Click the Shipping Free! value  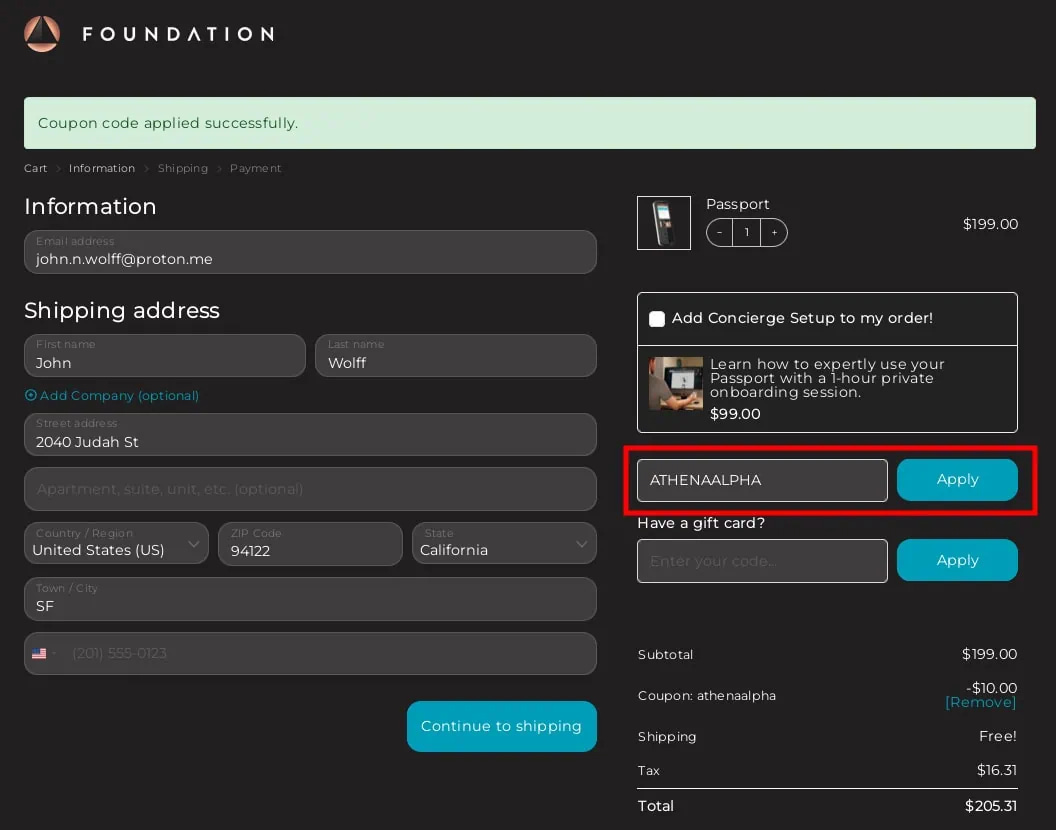pyautogui.click(x=997, y=736)
